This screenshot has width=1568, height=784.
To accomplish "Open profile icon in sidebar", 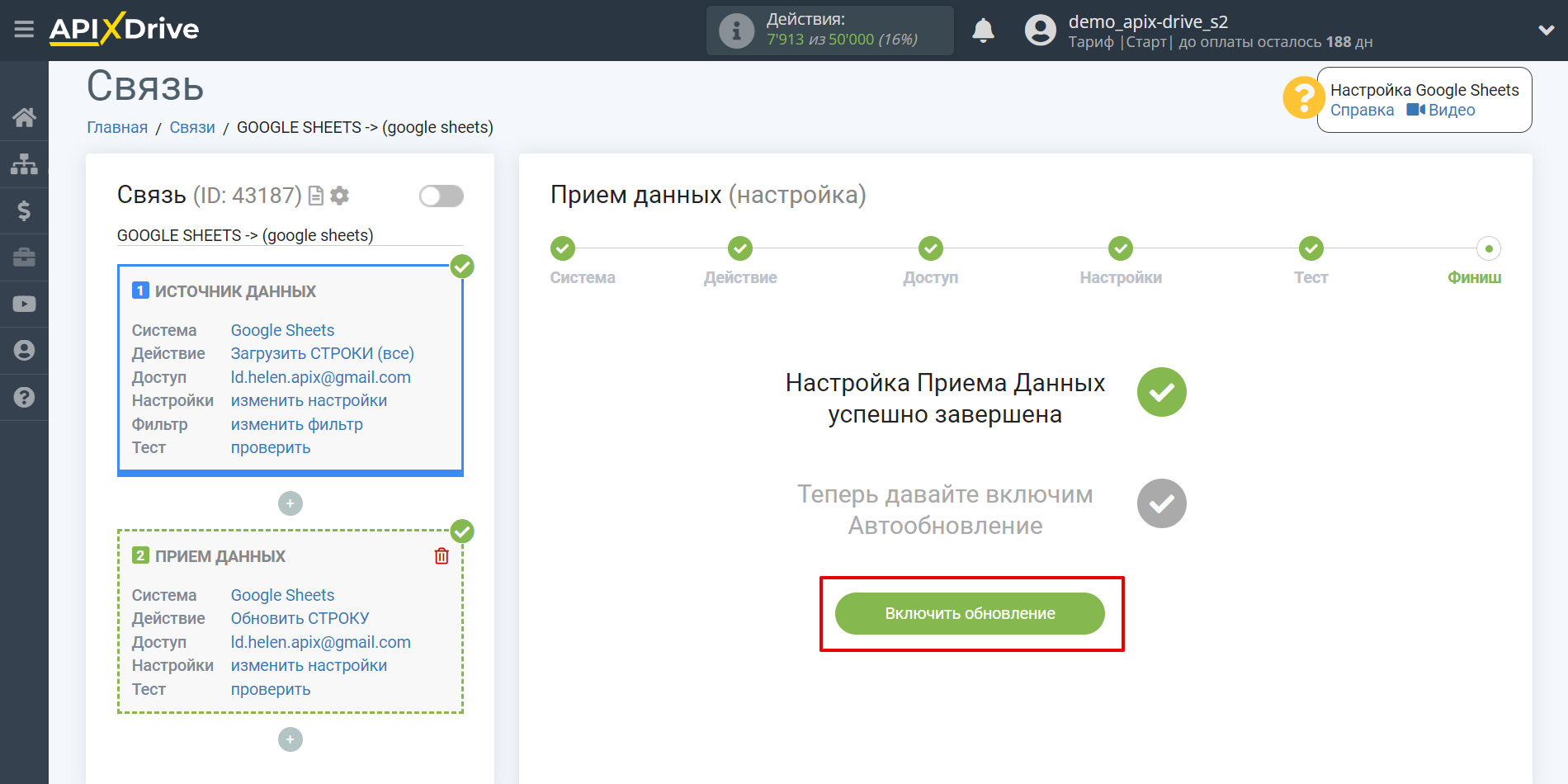I will [x=24, y=351].
